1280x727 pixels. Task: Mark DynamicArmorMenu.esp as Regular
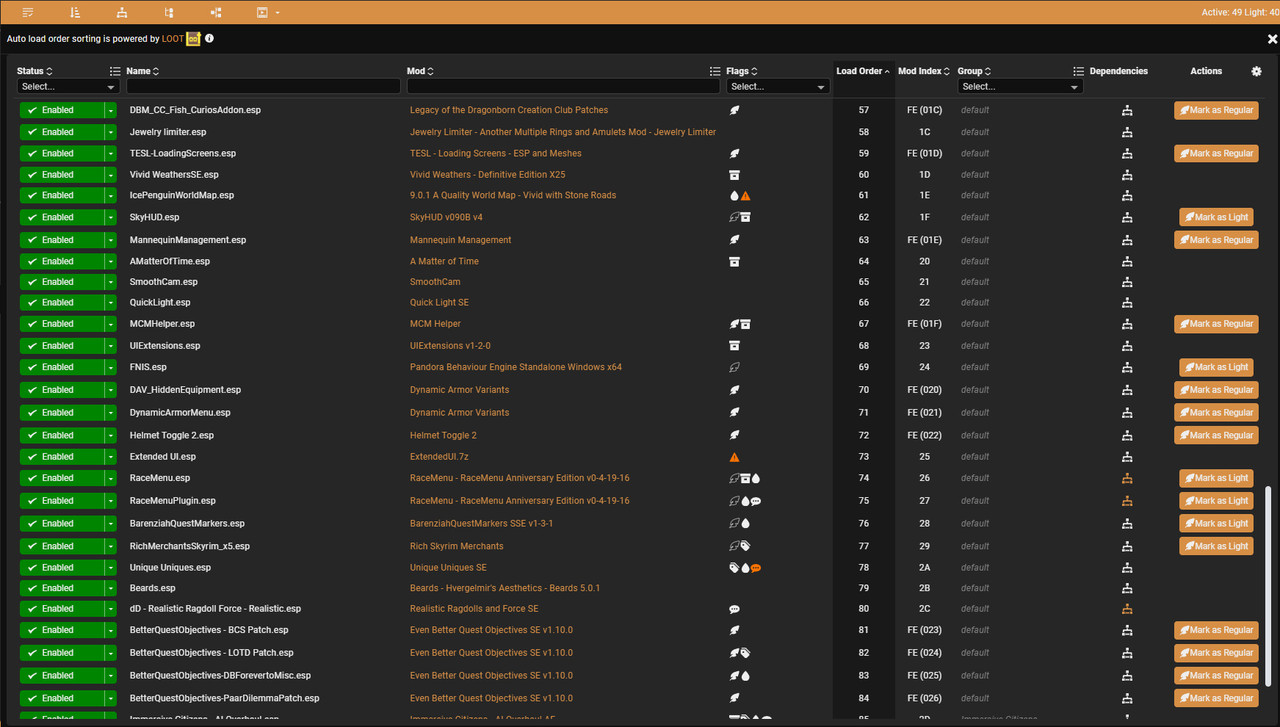click(1216, 412)
